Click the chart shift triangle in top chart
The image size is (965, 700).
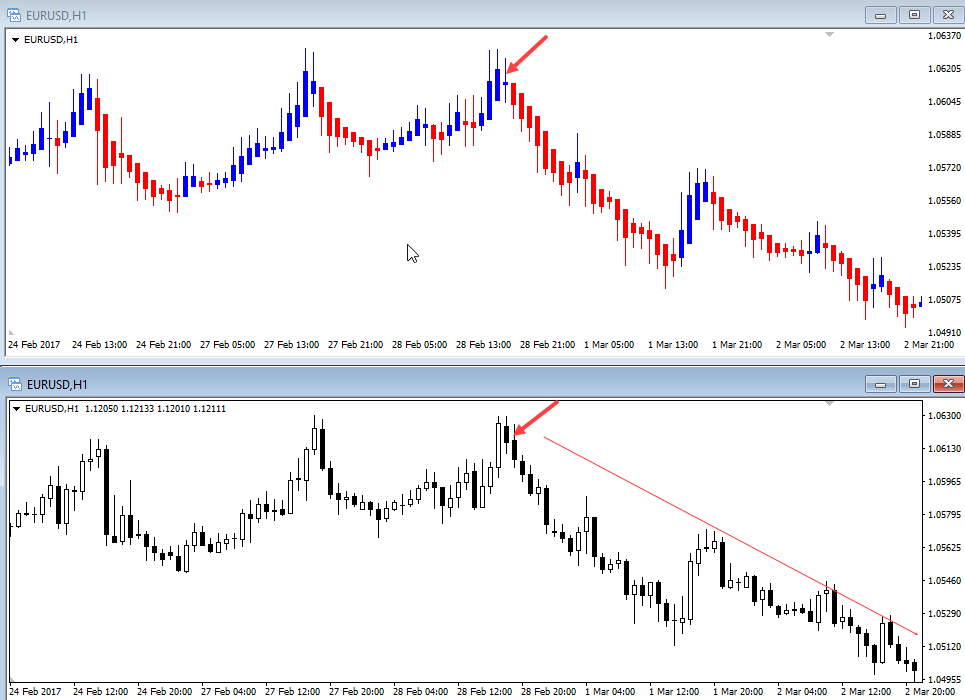829,35
